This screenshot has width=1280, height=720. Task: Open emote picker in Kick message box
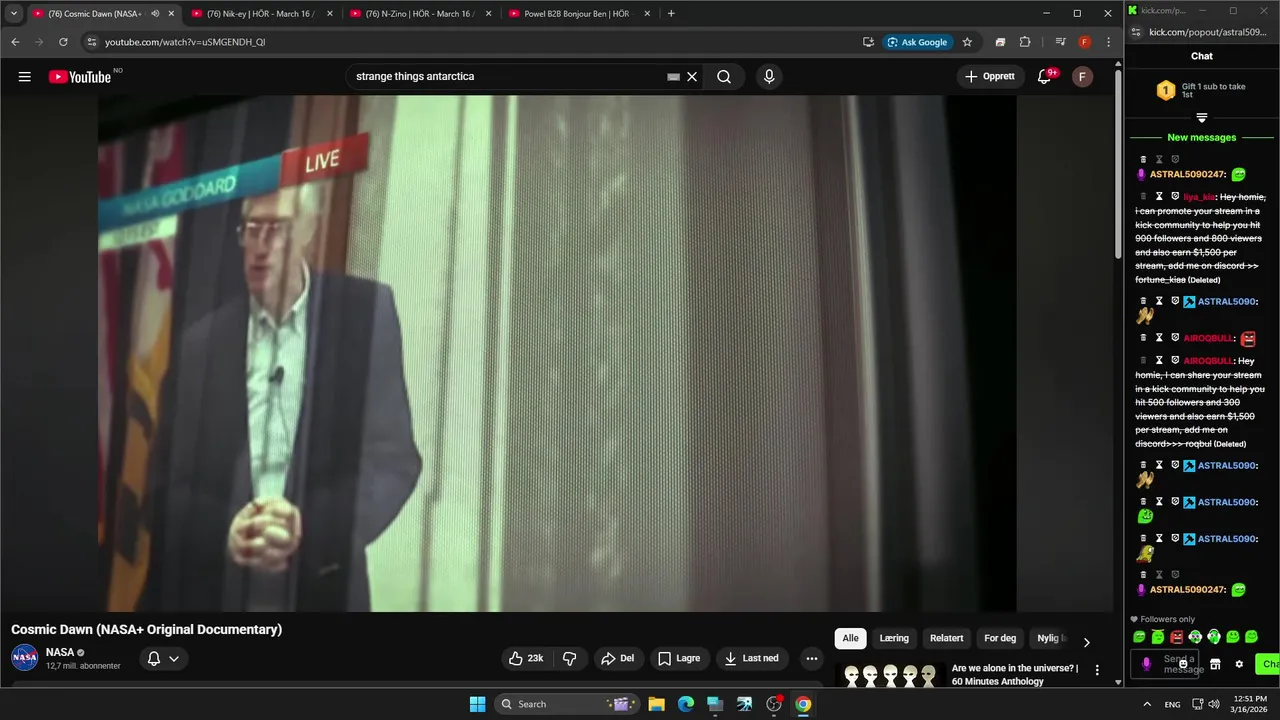coord(1183,664)
